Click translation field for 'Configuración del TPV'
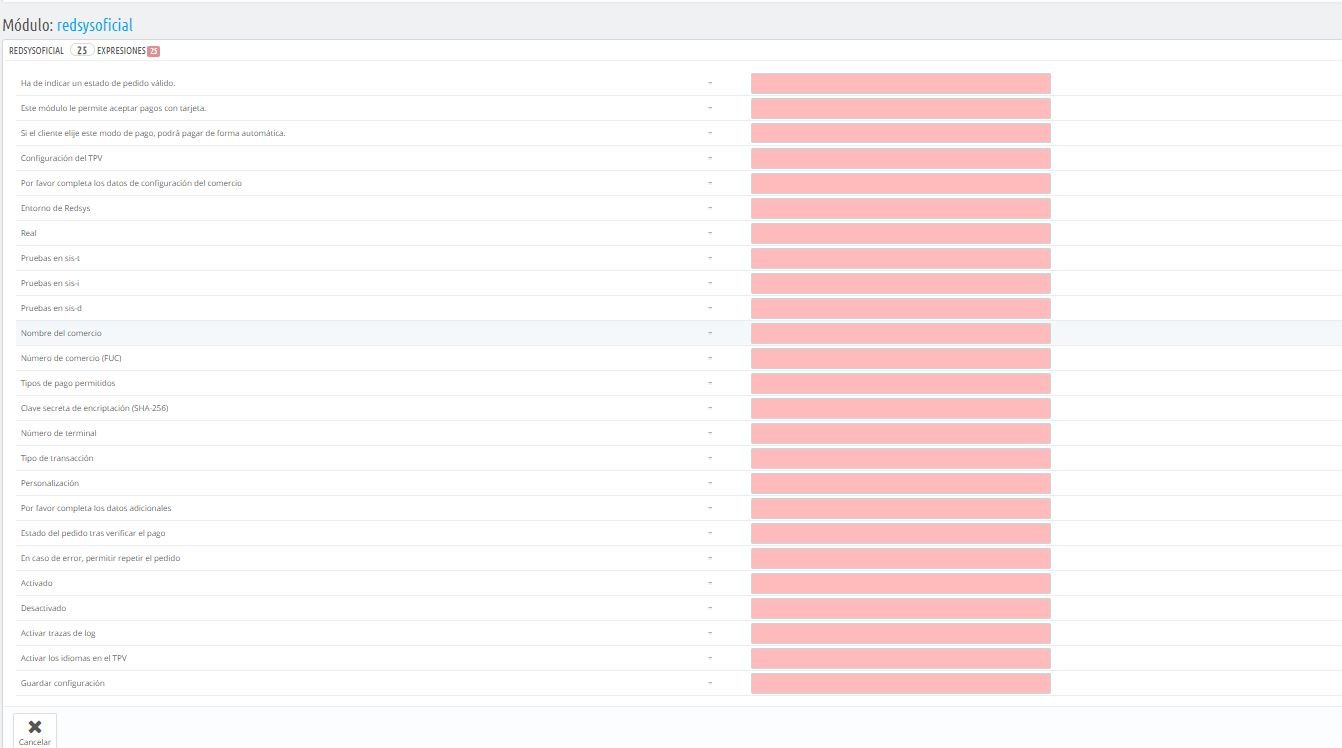1342x748 pixels. pyautogui.click(x=900, y=158)
